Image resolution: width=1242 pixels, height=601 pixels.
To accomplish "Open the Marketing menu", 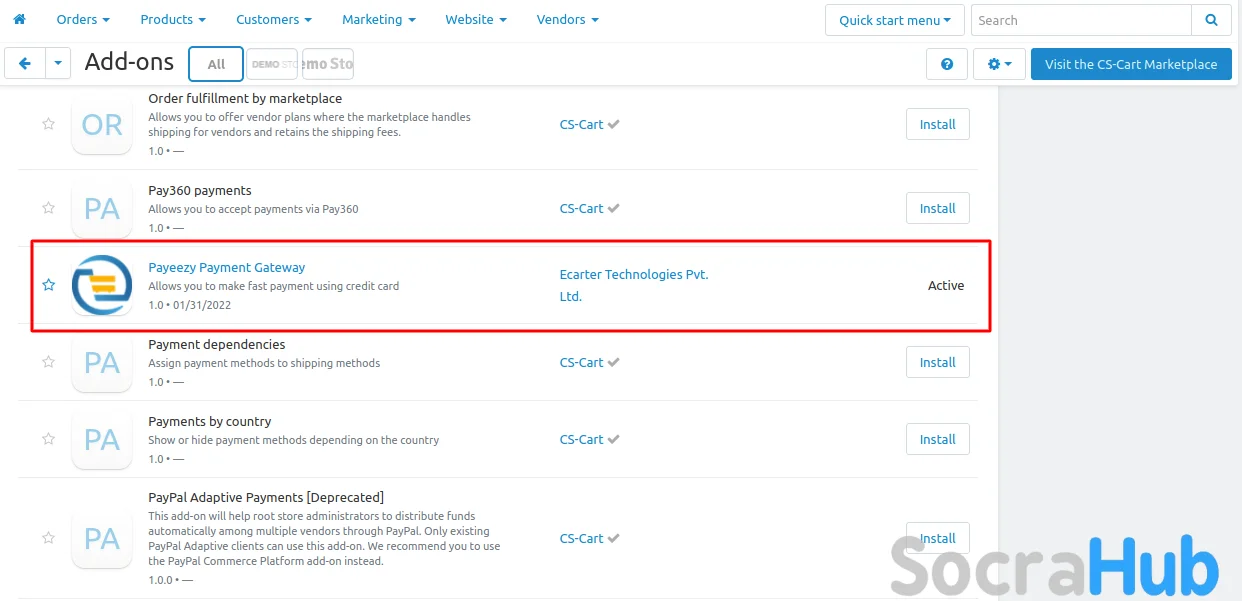I will tap(378, 19).
